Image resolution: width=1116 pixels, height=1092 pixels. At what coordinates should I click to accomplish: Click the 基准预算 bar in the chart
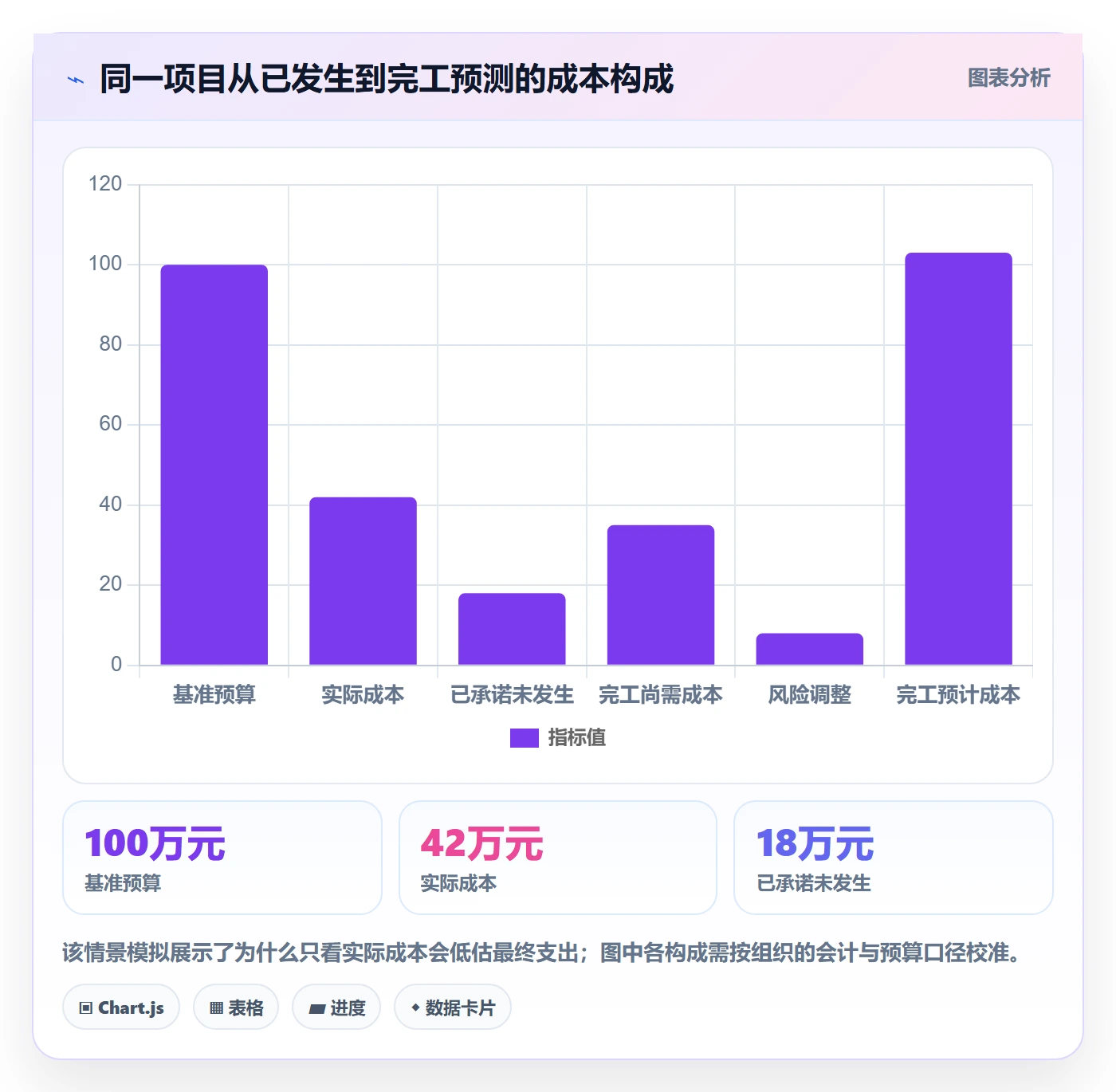(x=214, y=465)
